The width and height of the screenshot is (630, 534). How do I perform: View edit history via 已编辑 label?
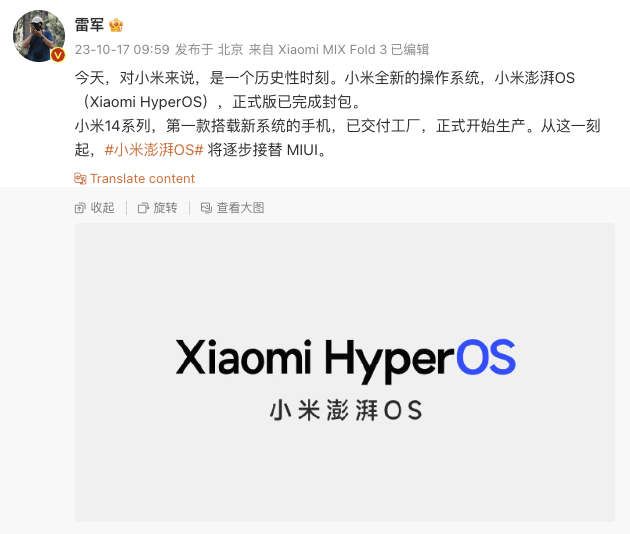409,49
